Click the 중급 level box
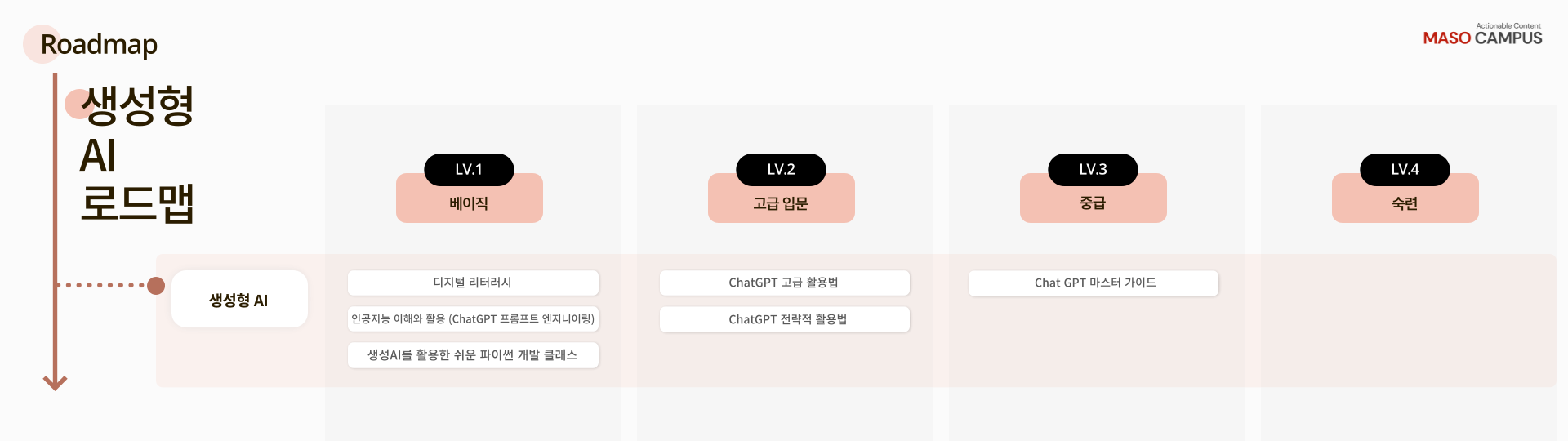This screenshot has height=441, width=1568. coord(1093,204)
